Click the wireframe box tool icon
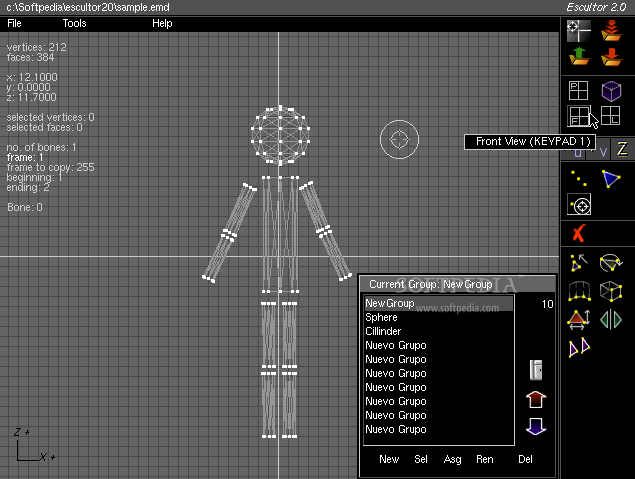Image resolution: width=635 pixels, height=479 pixels. point(611,291)
